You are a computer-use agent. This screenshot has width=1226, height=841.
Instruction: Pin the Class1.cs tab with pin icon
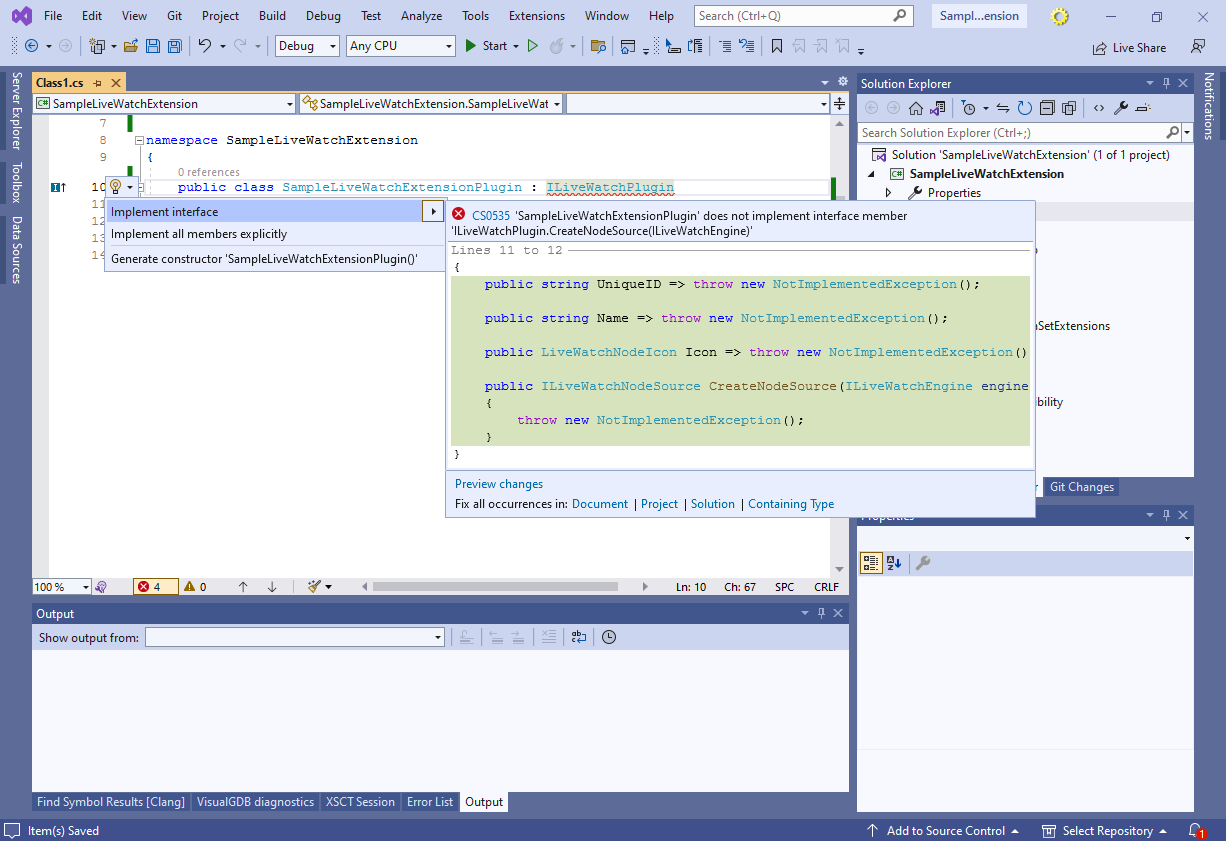tap(98, 83)
